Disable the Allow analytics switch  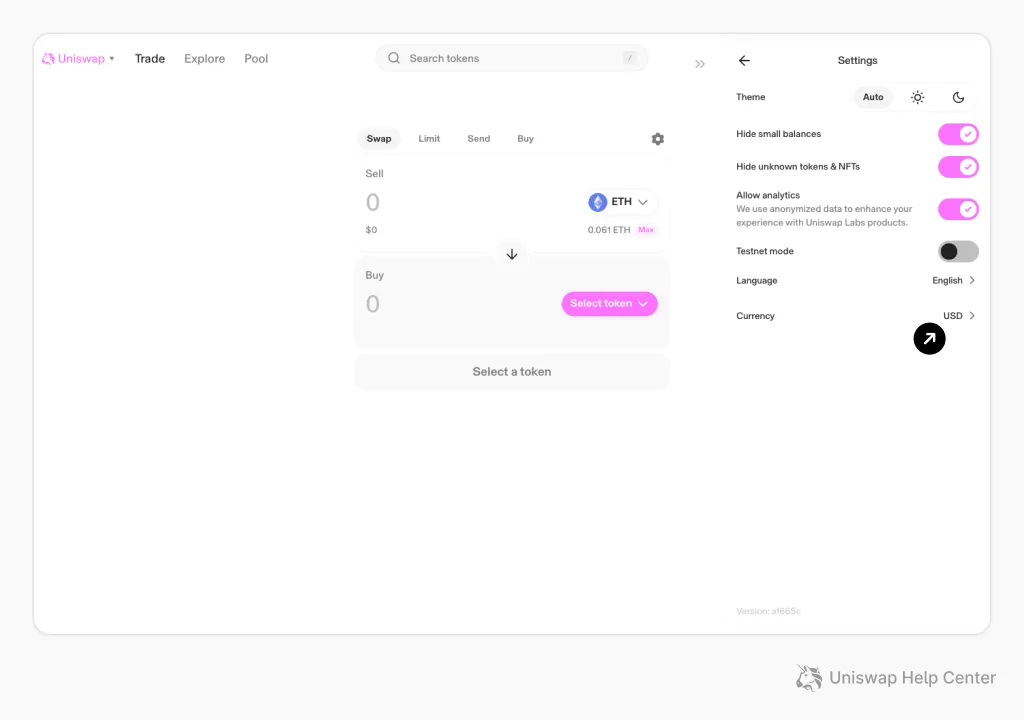tap(958, 209)
